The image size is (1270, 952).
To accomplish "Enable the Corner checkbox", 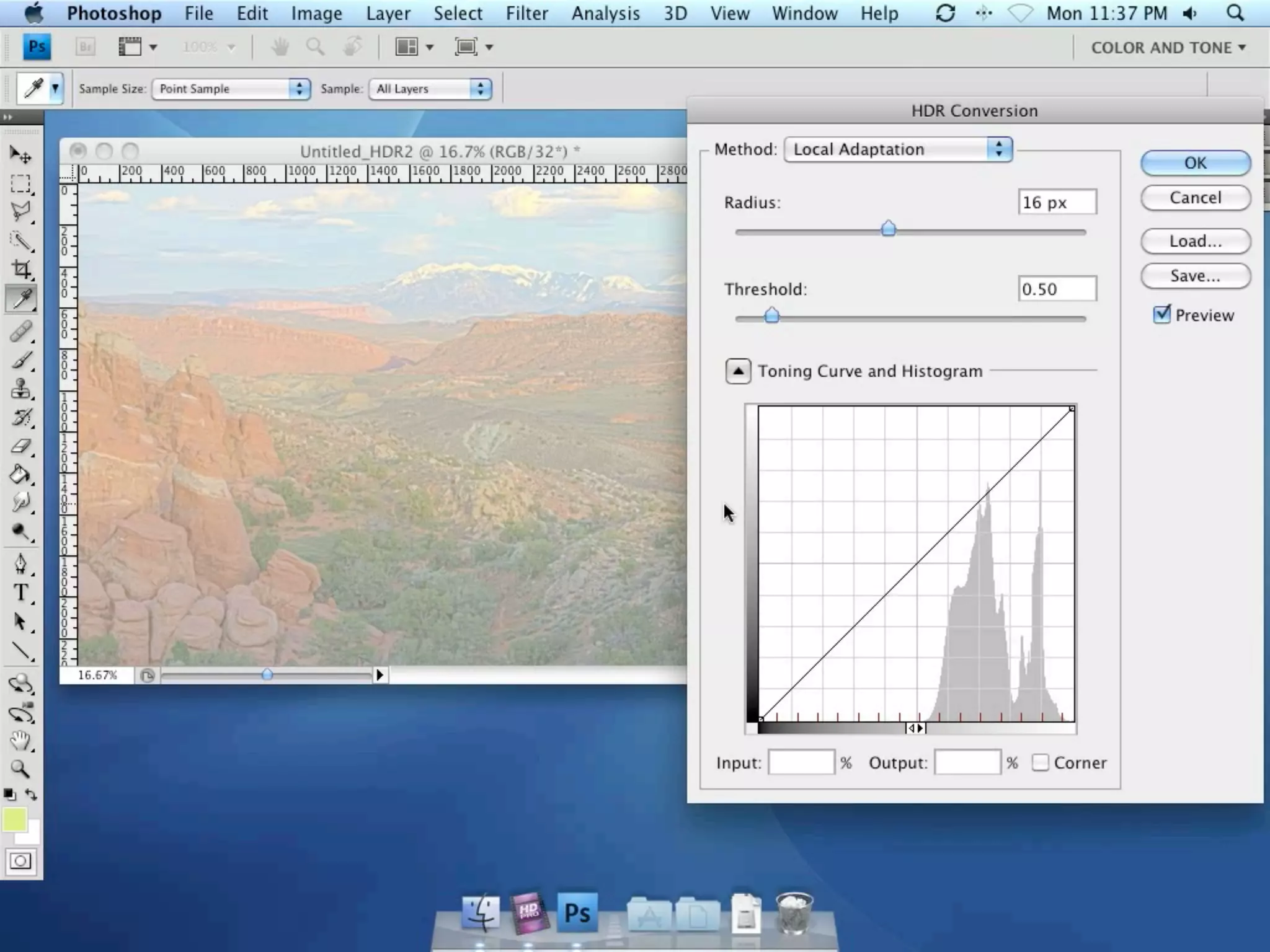I will (x=1040, y=762).
